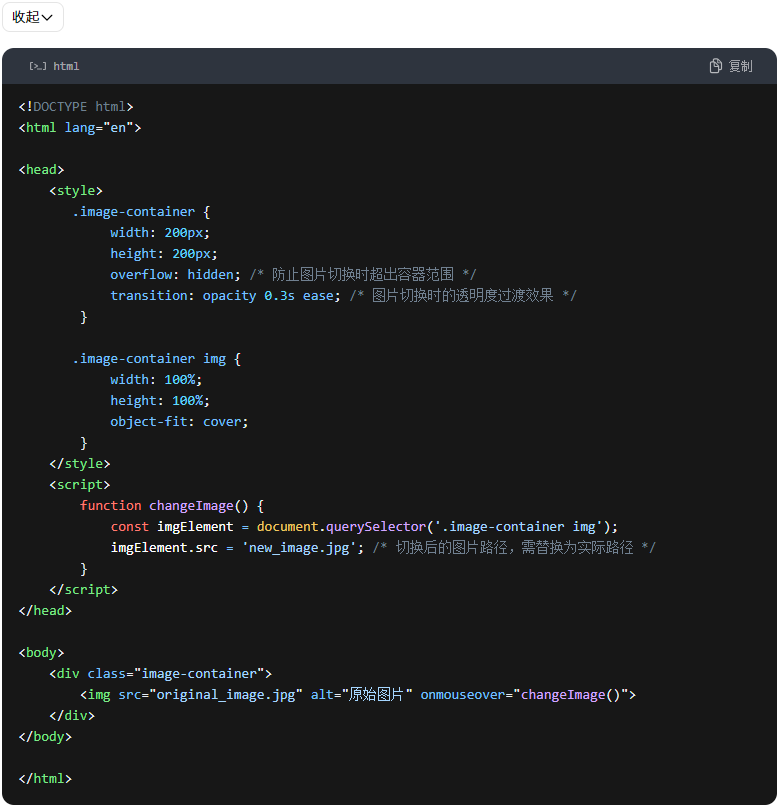
Task: Click the terminal icon beside html label
Action: [37, 66]
